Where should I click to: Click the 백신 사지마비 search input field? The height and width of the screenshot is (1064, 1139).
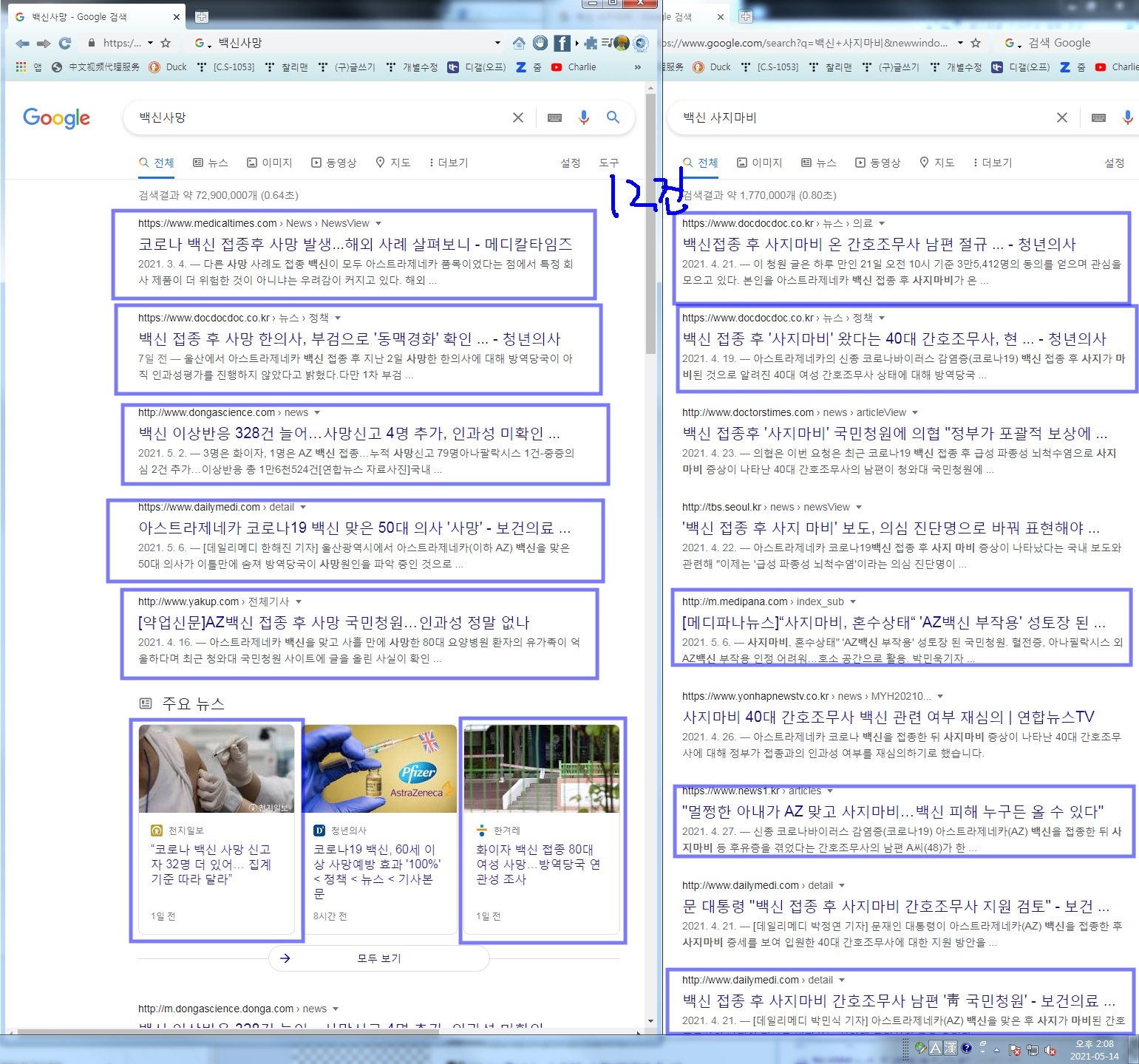coord(865,117)
